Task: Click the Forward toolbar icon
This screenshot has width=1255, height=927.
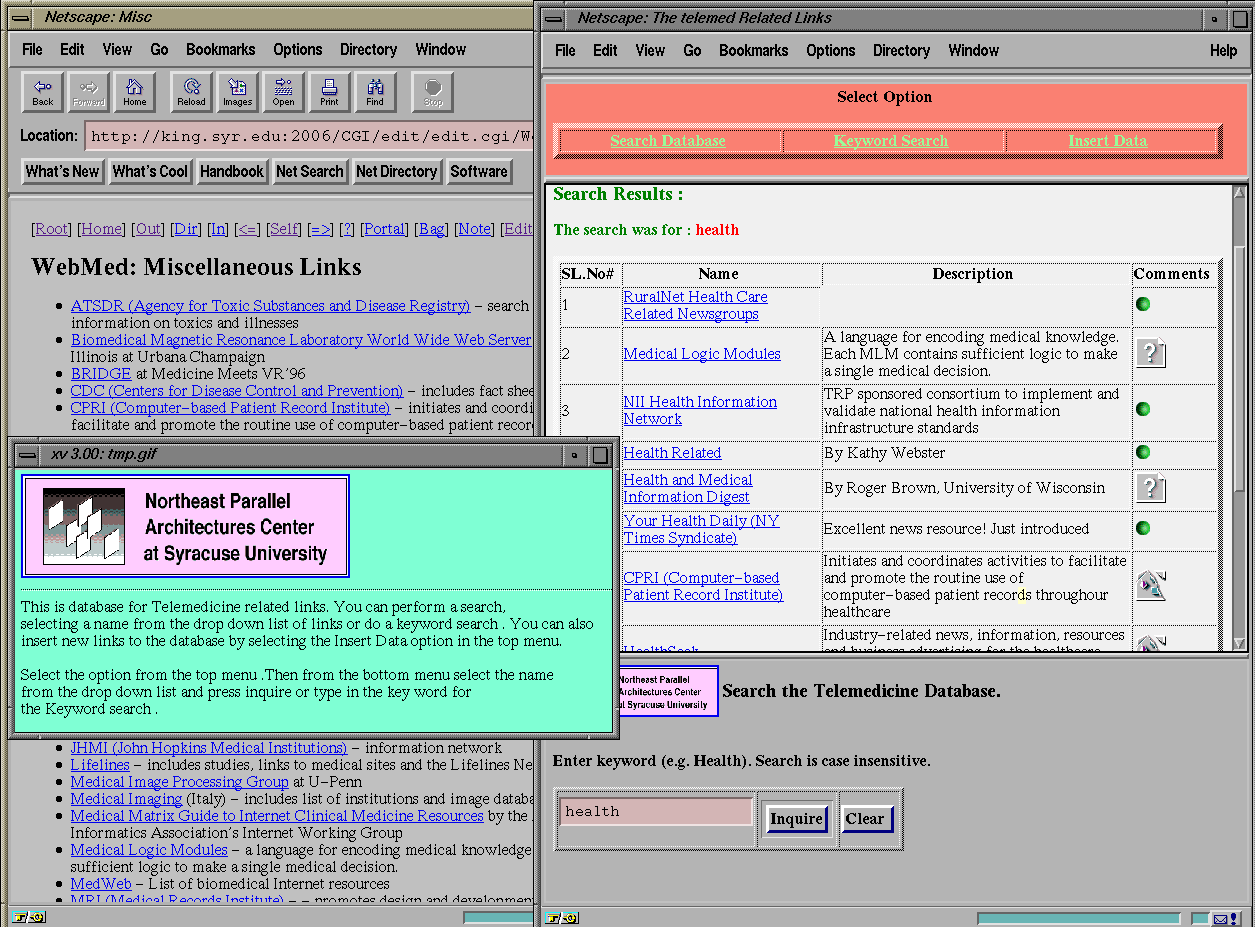Action: pyautogui.click(x=89, y=92)
